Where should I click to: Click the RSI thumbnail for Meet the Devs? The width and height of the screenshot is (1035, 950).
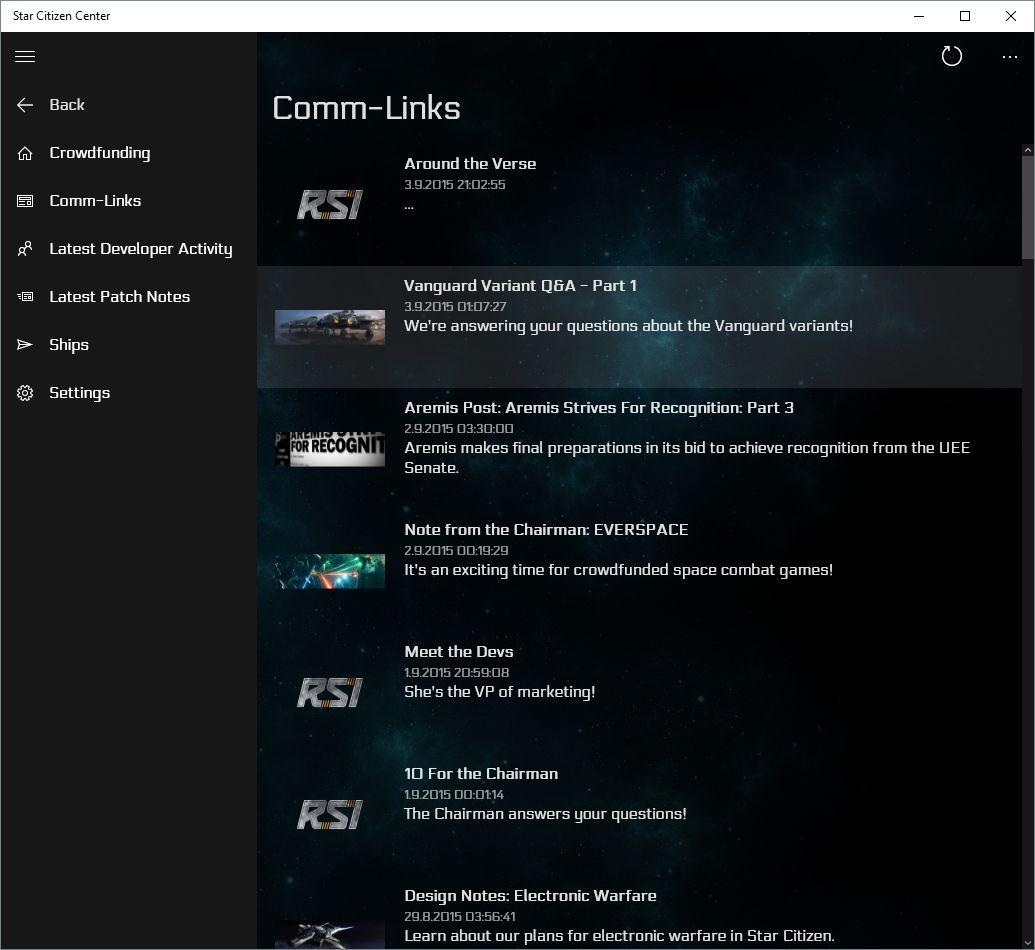(x=330, y=693)
